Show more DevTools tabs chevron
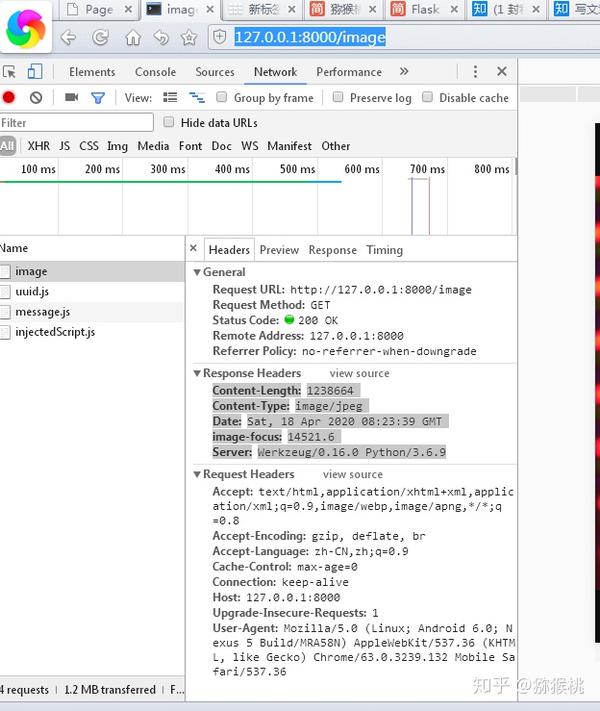 point(404,72)
